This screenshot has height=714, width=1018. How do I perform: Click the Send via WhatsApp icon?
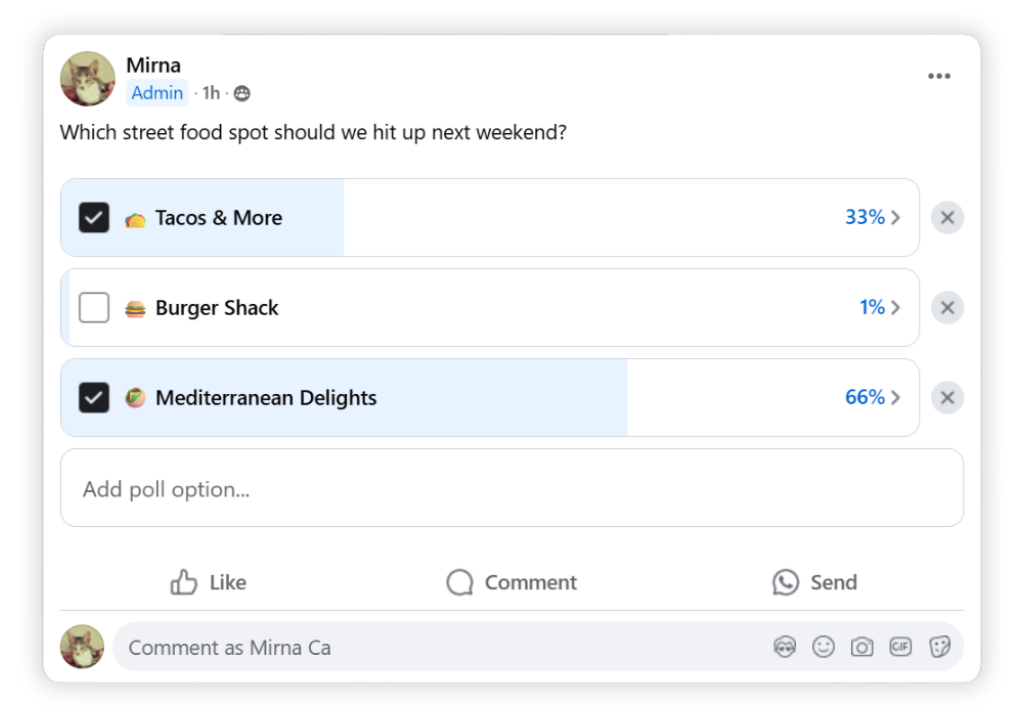[785, 582]
